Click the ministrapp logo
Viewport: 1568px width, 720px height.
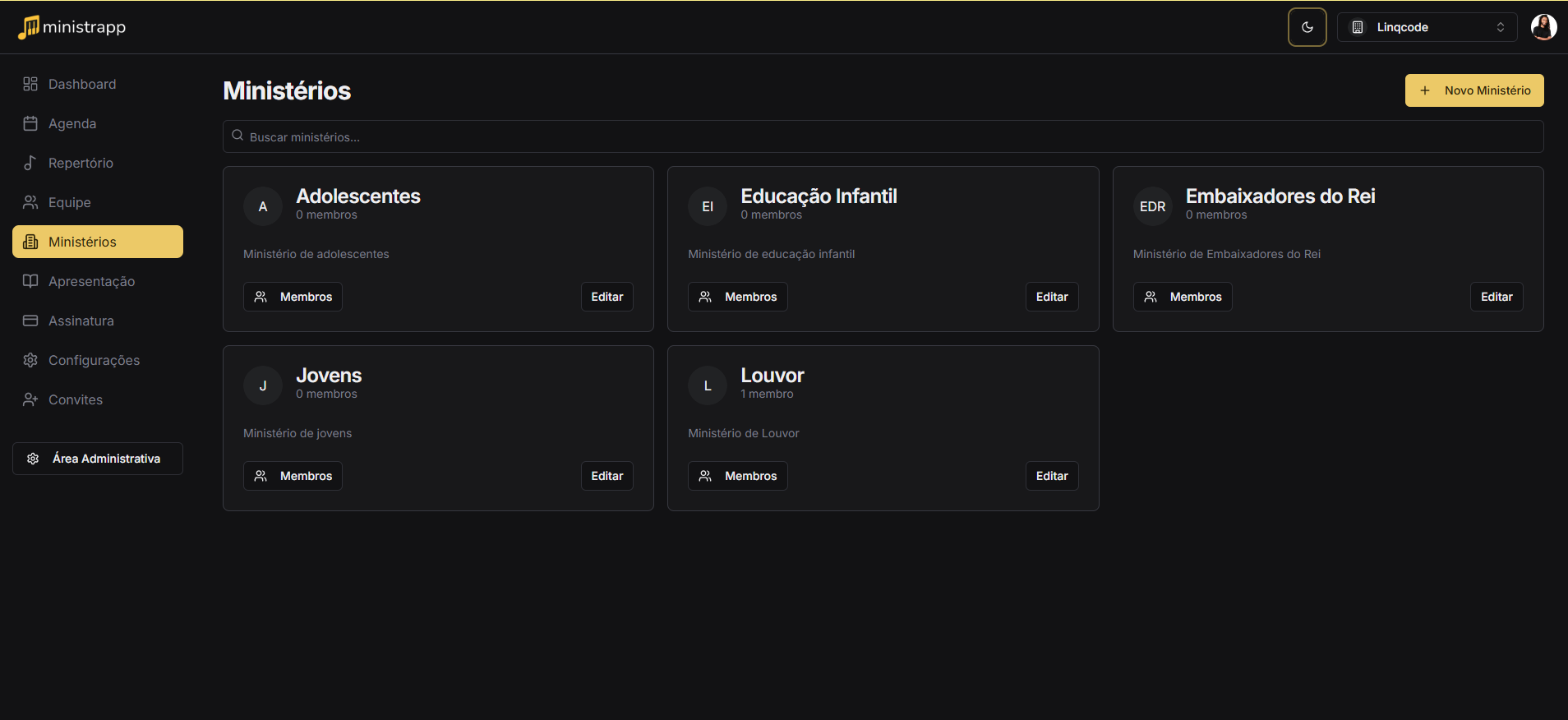[x=72, y=27]
